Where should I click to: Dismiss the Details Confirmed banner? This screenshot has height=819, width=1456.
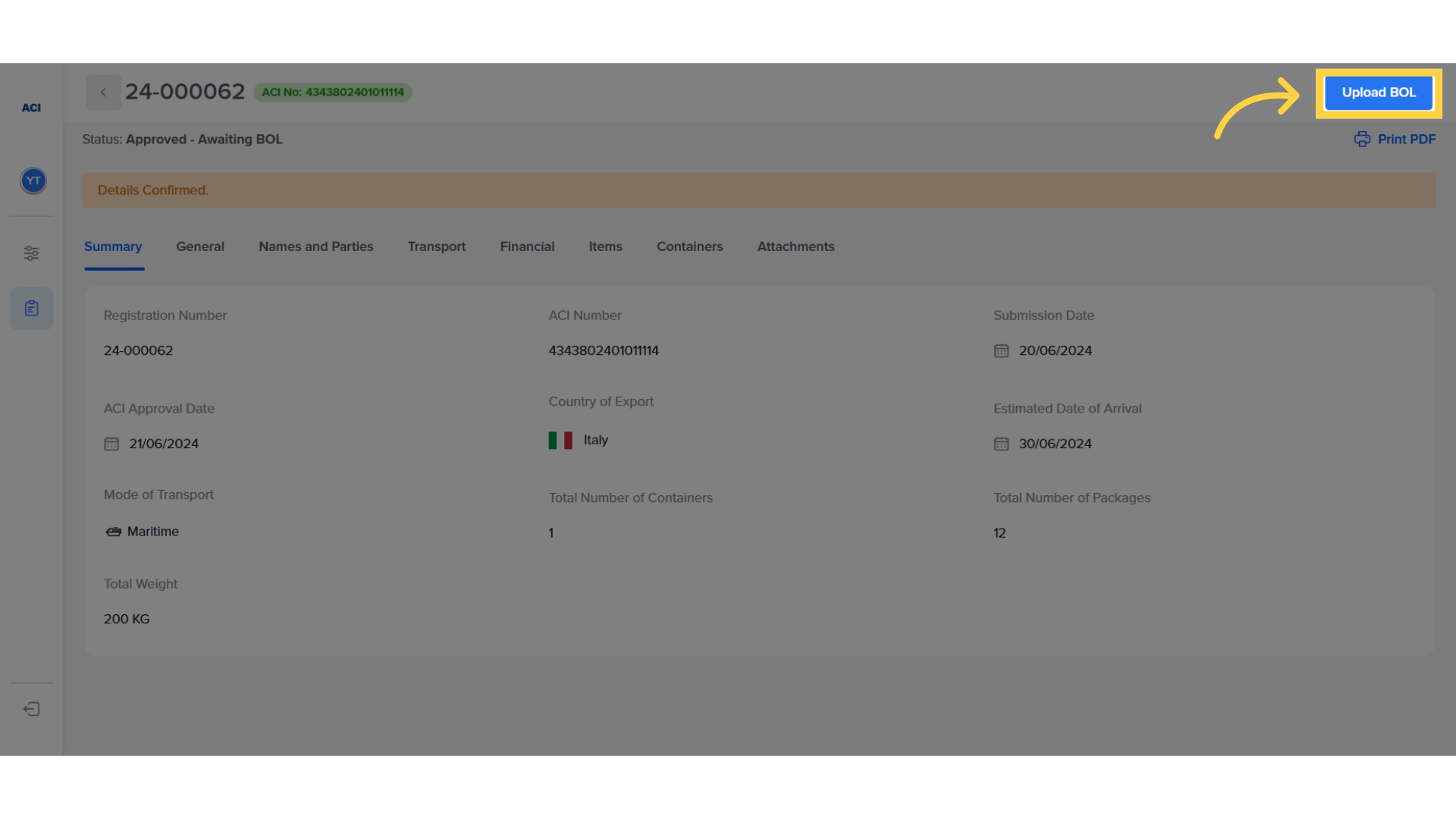click(758, 190)
